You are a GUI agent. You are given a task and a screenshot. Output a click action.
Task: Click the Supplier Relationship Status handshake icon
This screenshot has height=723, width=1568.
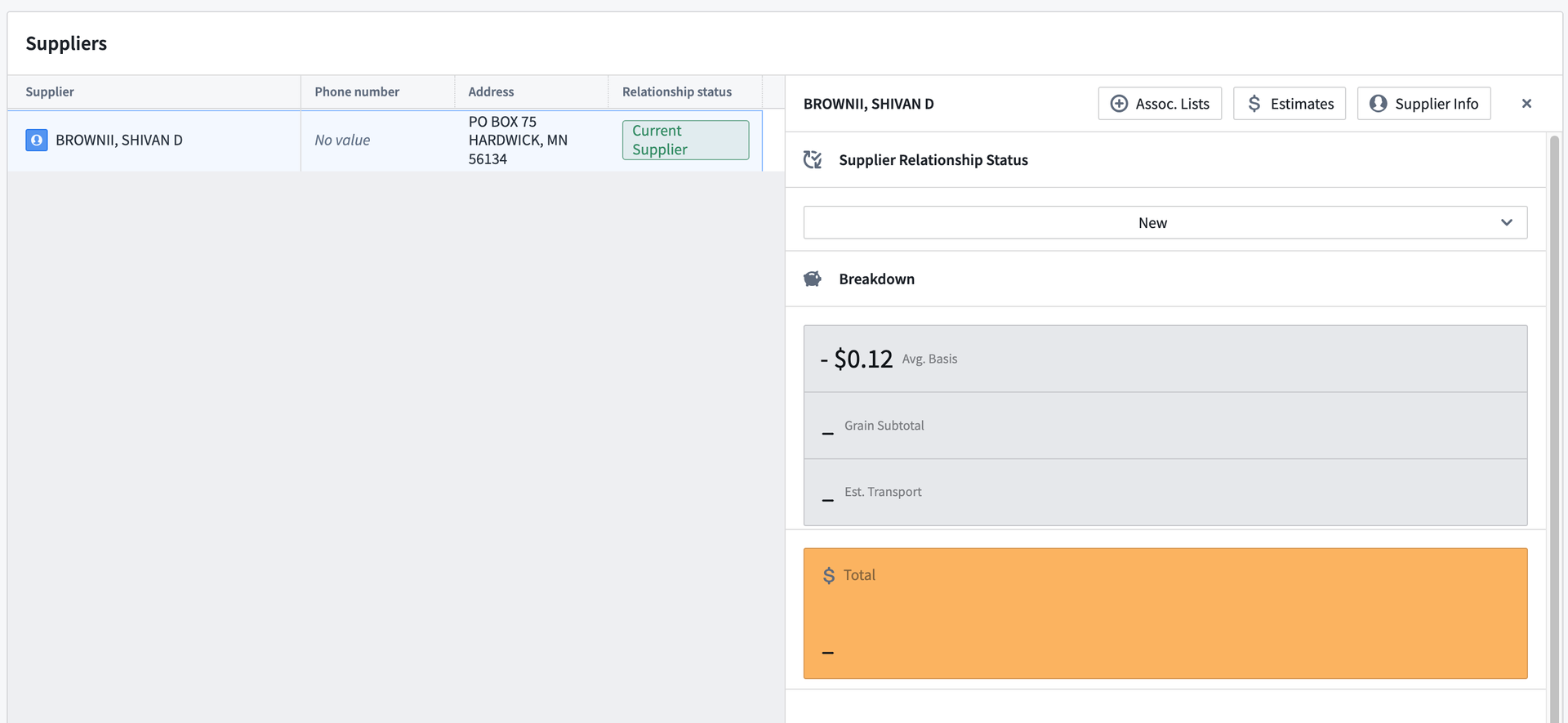(x=813, y=160)
